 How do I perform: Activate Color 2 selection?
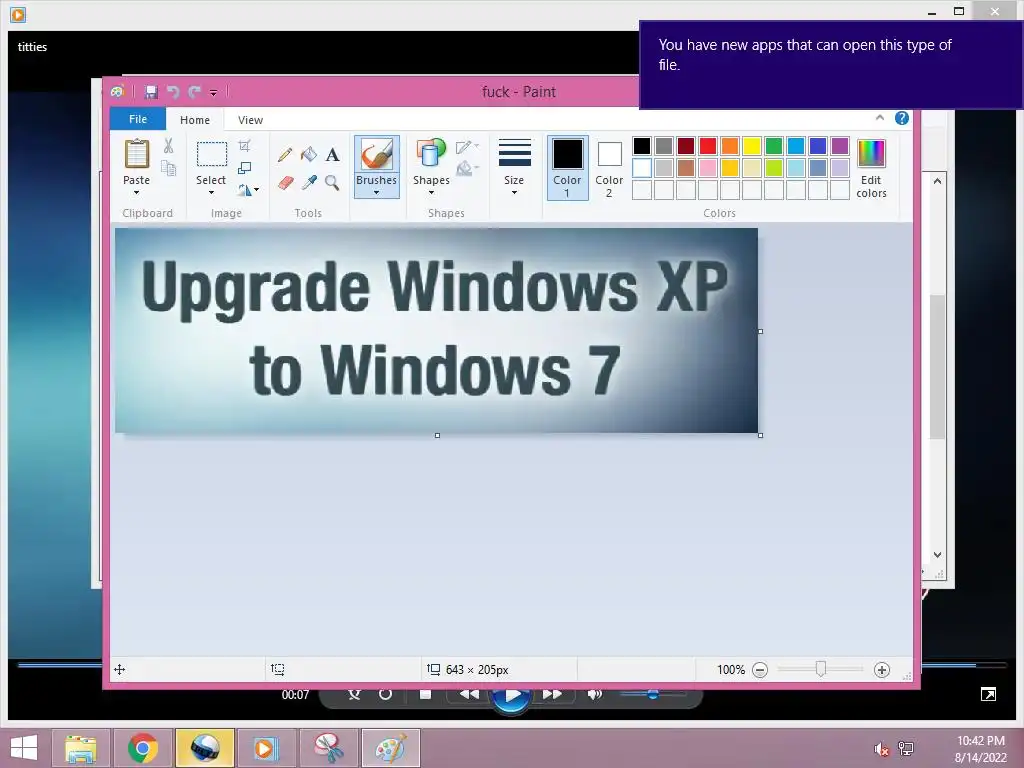coord(609,168)
